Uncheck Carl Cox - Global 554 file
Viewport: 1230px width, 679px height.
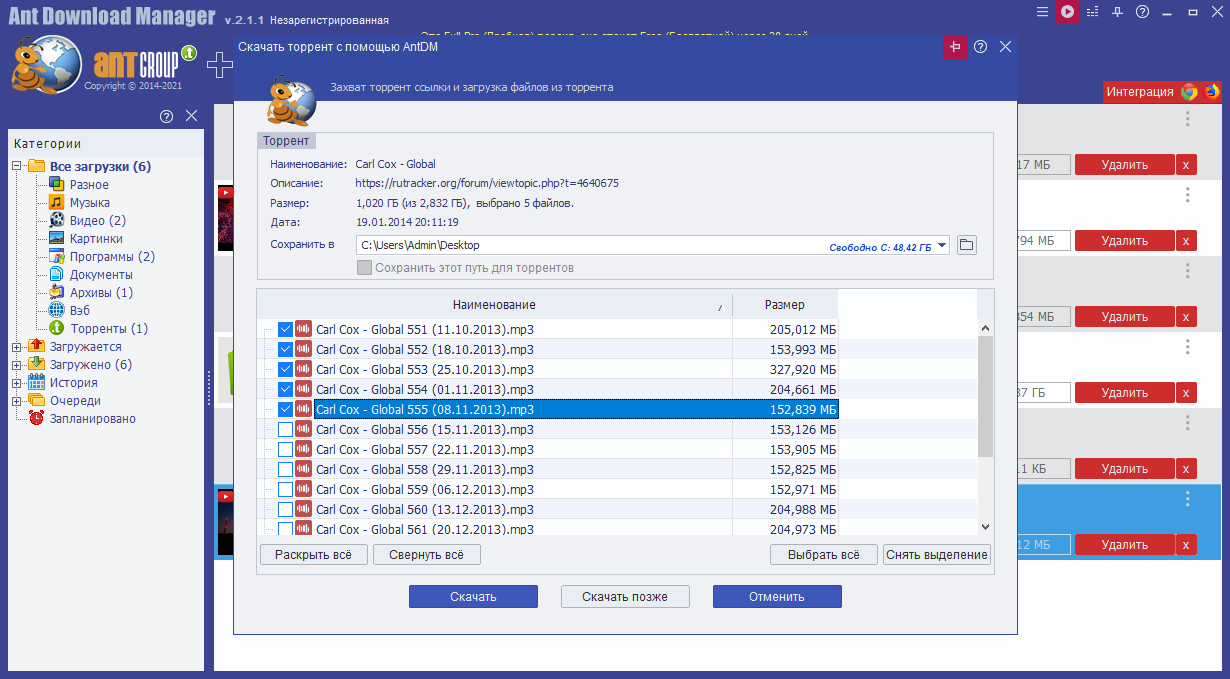coord(286,389)
